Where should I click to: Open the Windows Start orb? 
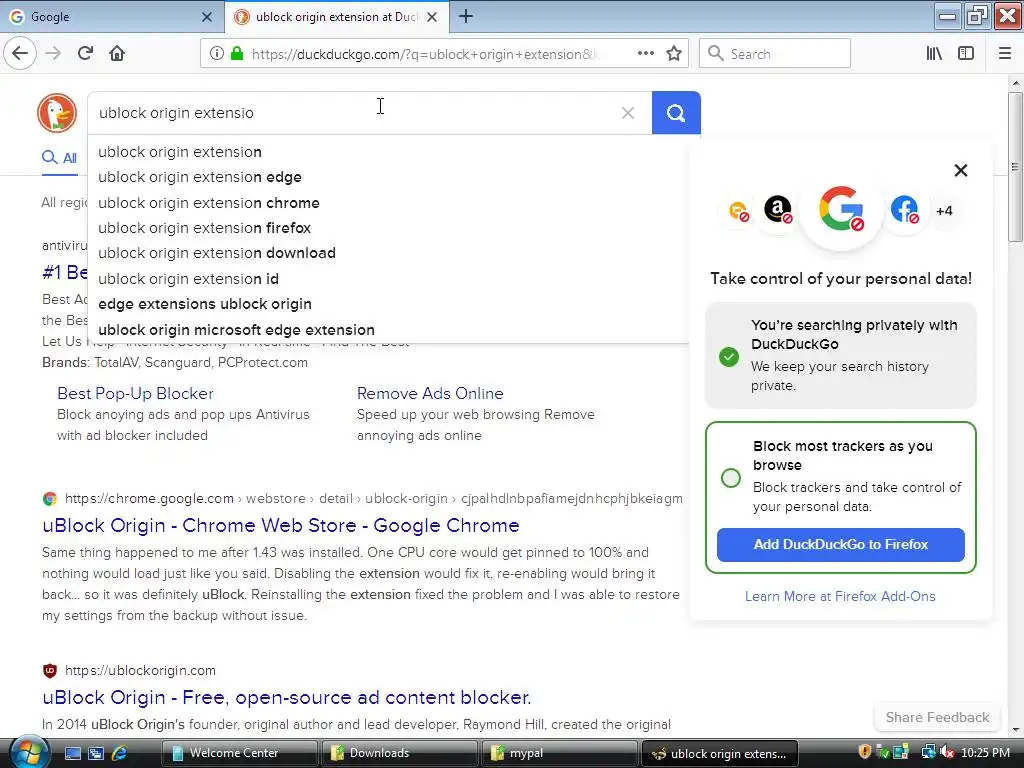(29, 752)
